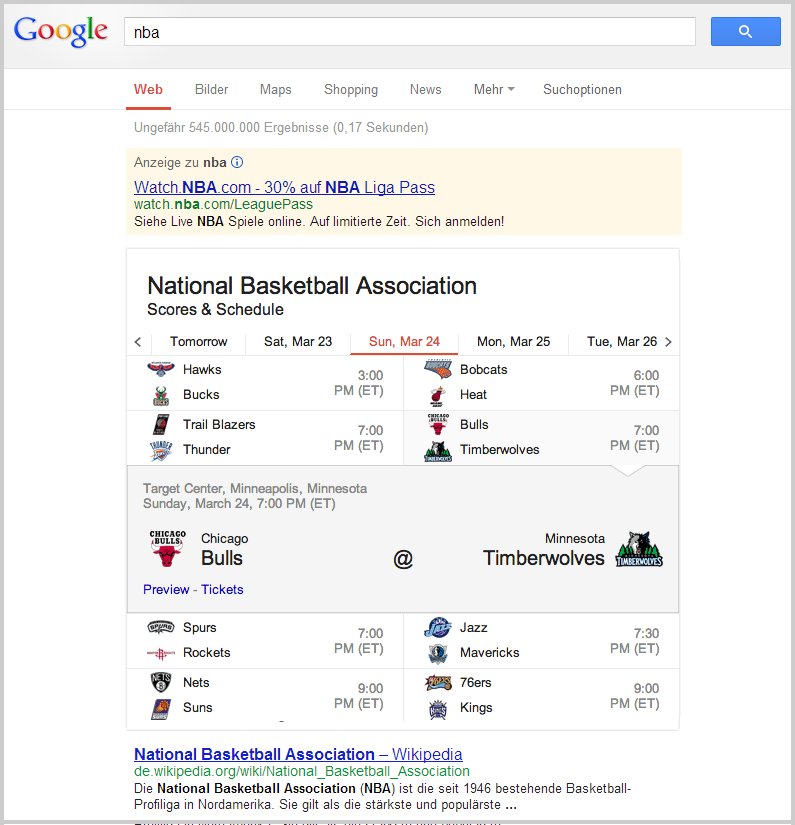Viewport: 795px width, 825px height.
Task: Click the ad info icon beside 'nba'
Action: tap(237, 162)
